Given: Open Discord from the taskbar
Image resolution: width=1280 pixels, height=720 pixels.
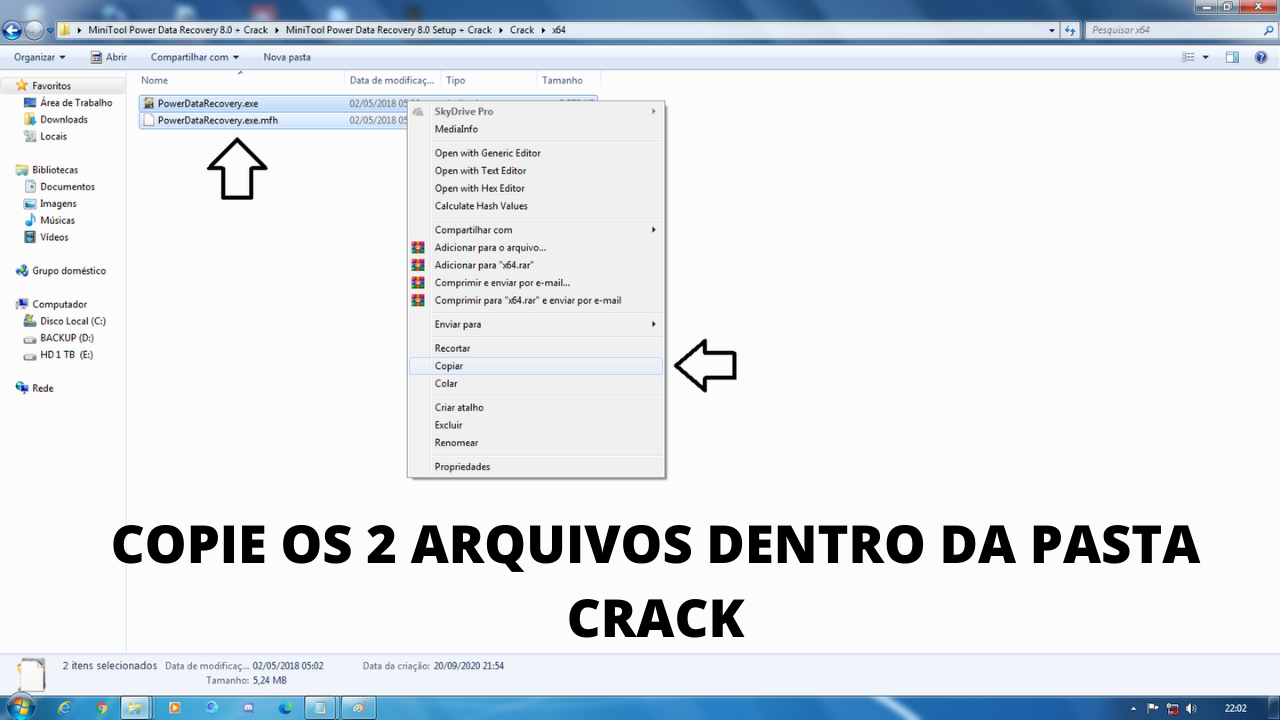Looking at the screenshot, I should [x=247, y=707].
